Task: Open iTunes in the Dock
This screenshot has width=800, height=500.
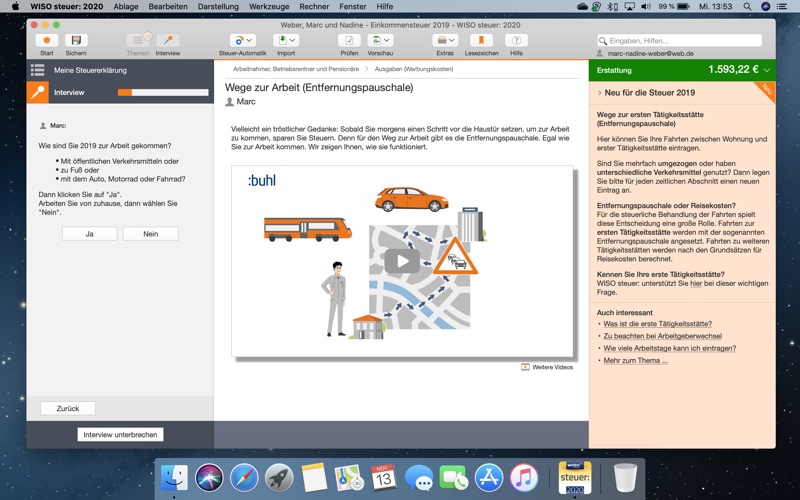Action: click(523, 478)
